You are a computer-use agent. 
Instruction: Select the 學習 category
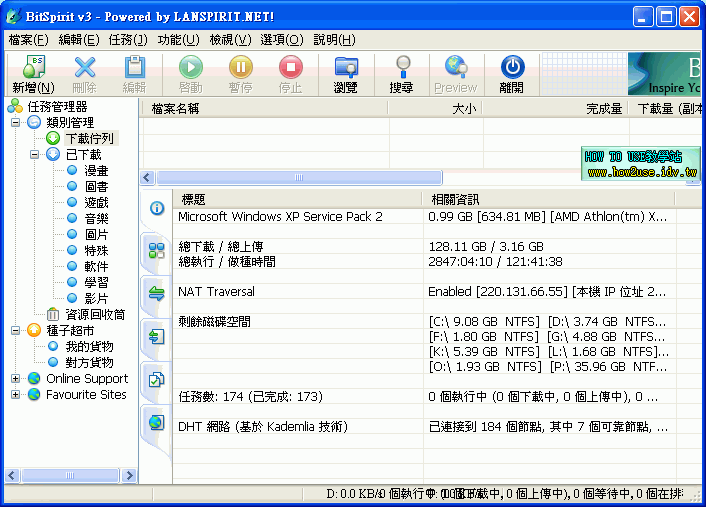point(96,282)
